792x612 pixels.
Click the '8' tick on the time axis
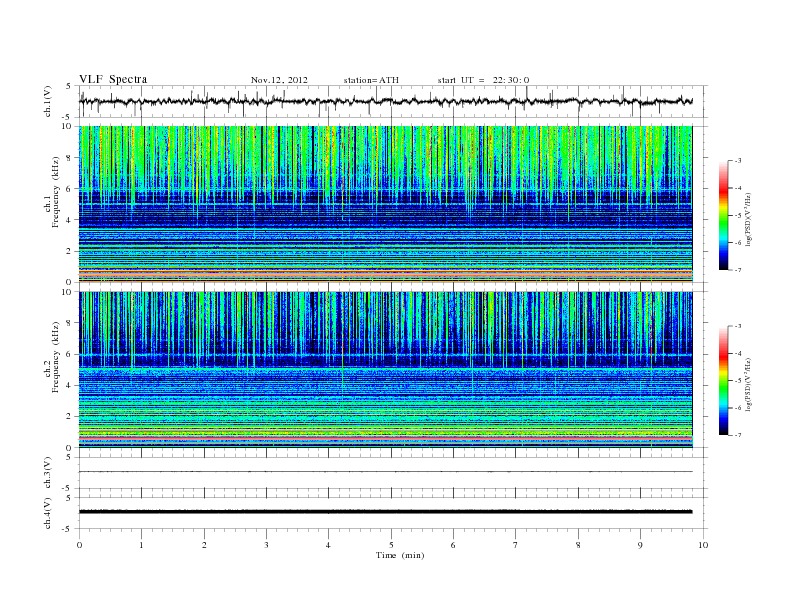click(578, 545)
